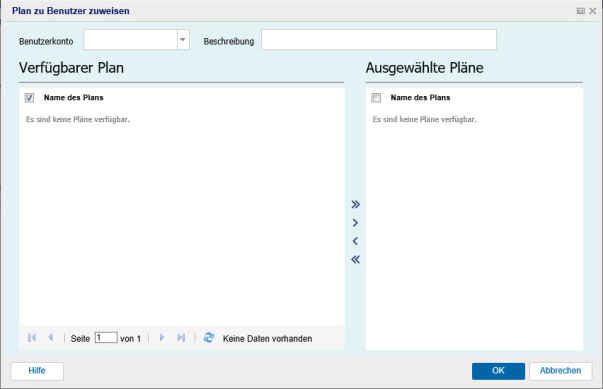Image resolution: width=603 pixels, height=389 pixels.
Task: Click the Beschreibung text field
Action: 379,40
